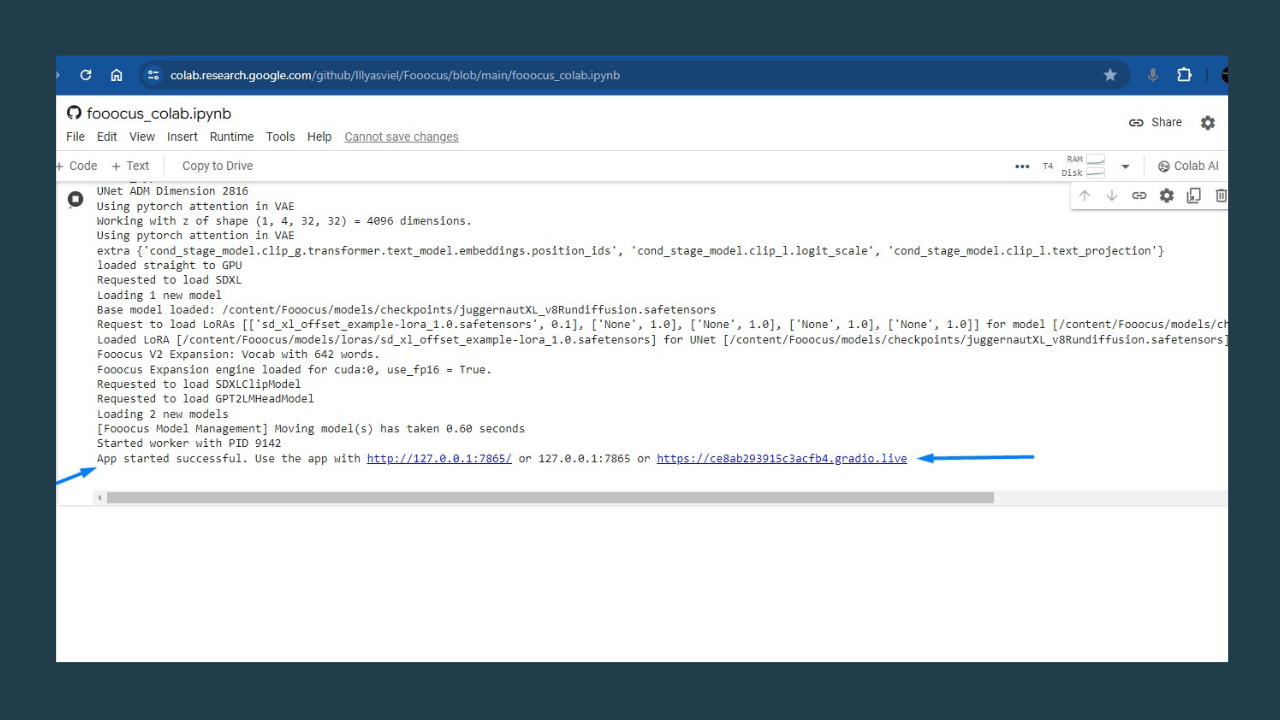The height and width of the screenshot is (720, 1280).
Task: Click the T4 runtime label
Action: [x=1048, y=166]
